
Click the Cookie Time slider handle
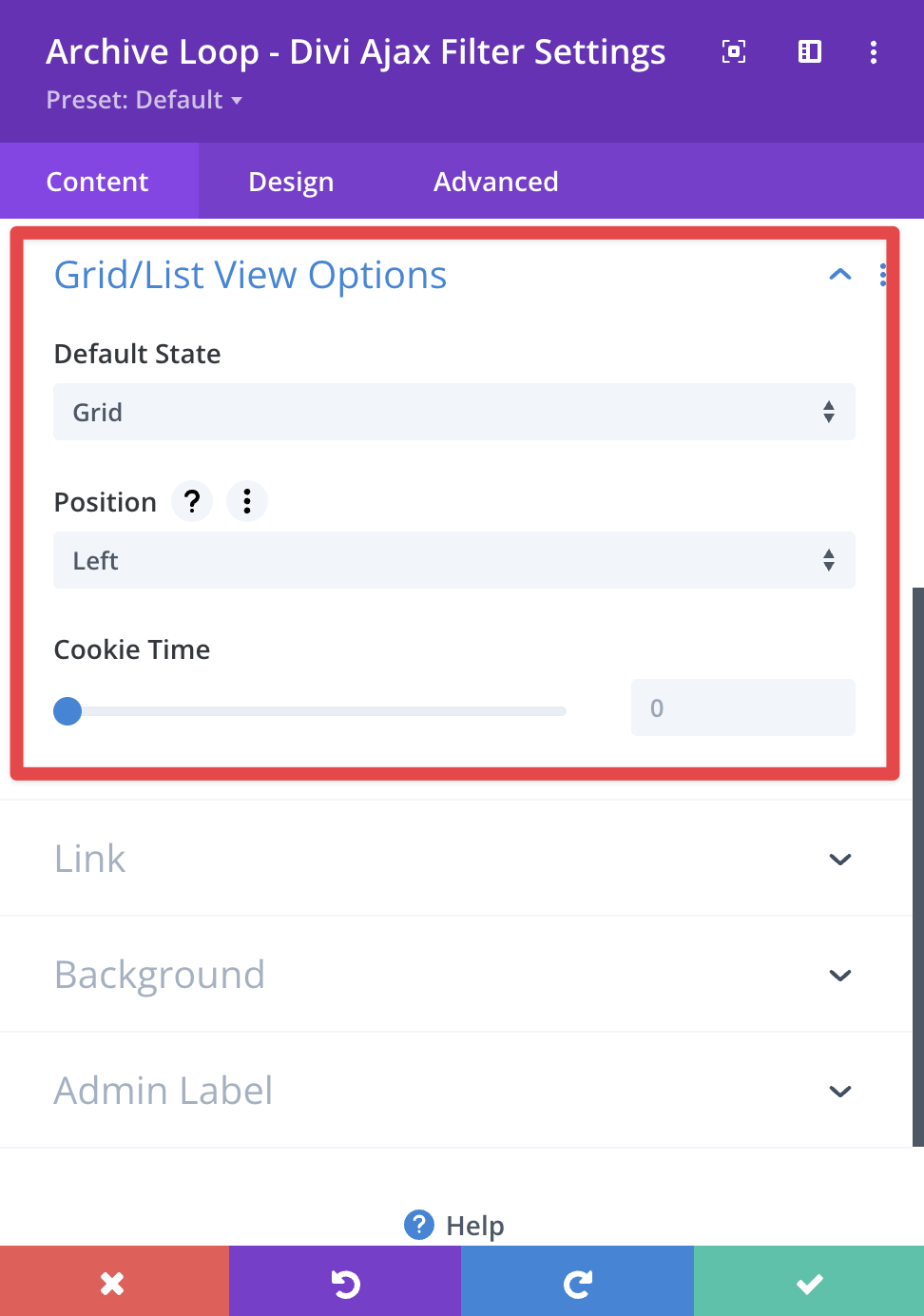pyautogui.click(x=67, y=710)
